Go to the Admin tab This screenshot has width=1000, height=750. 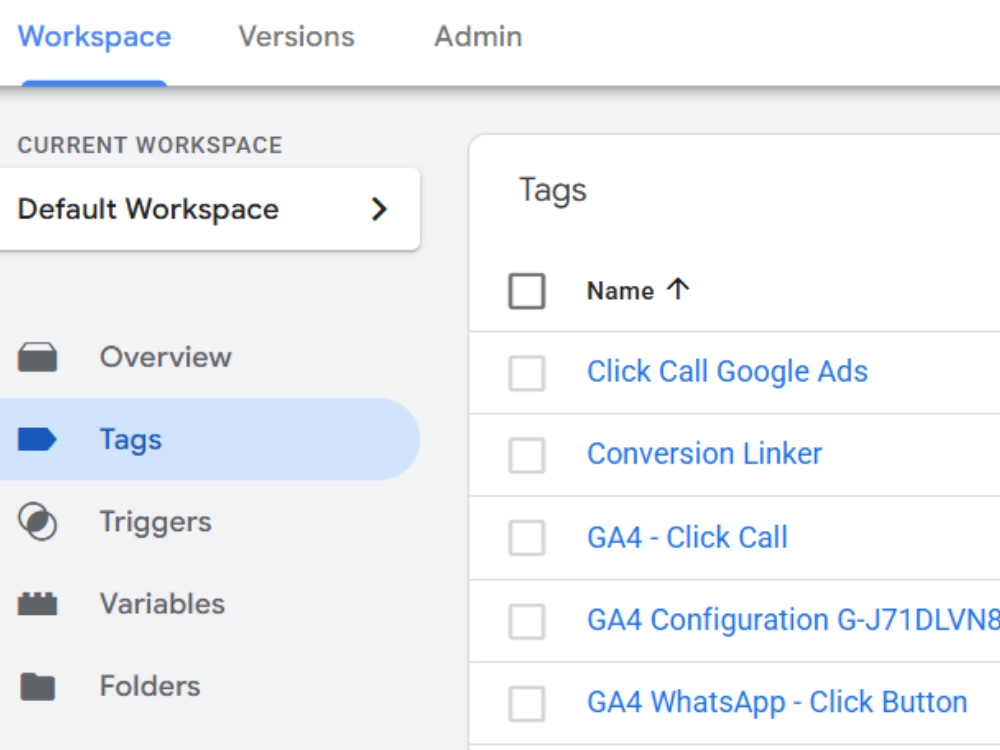478,37
